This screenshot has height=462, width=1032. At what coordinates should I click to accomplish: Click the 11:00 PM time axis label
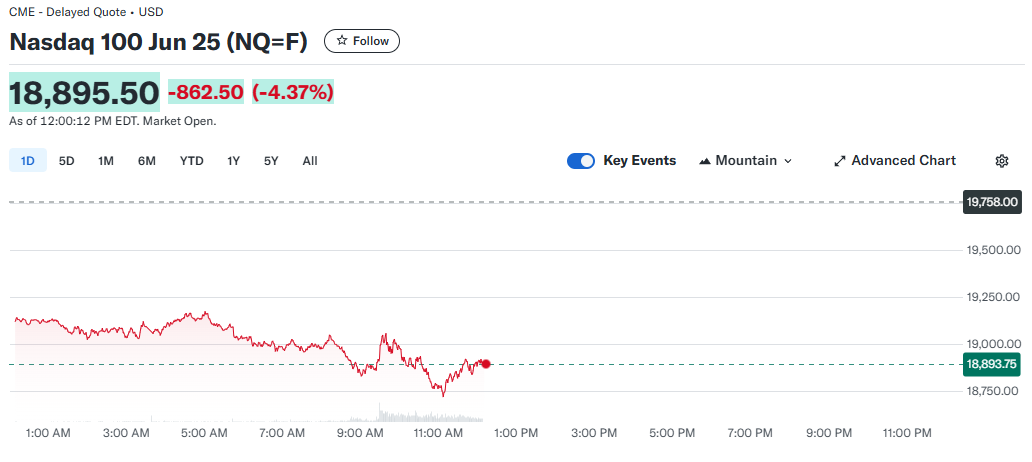pos(907,433)
